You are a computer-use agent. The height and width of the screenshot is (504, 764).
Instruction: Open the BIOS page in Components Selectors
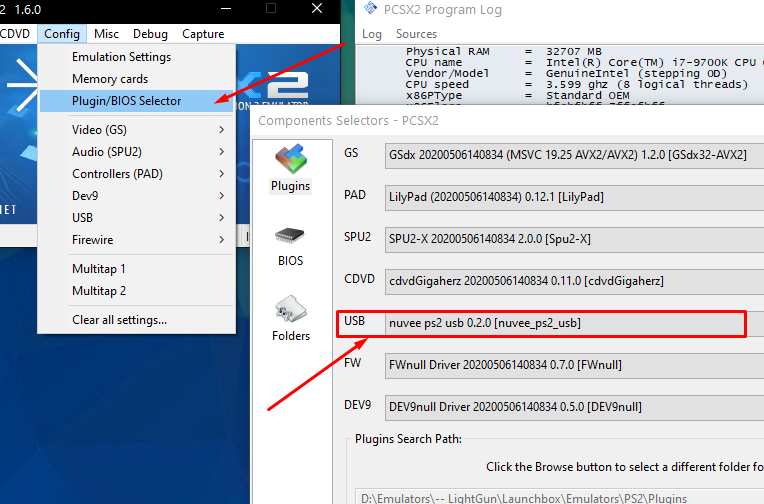coord(290,247)
